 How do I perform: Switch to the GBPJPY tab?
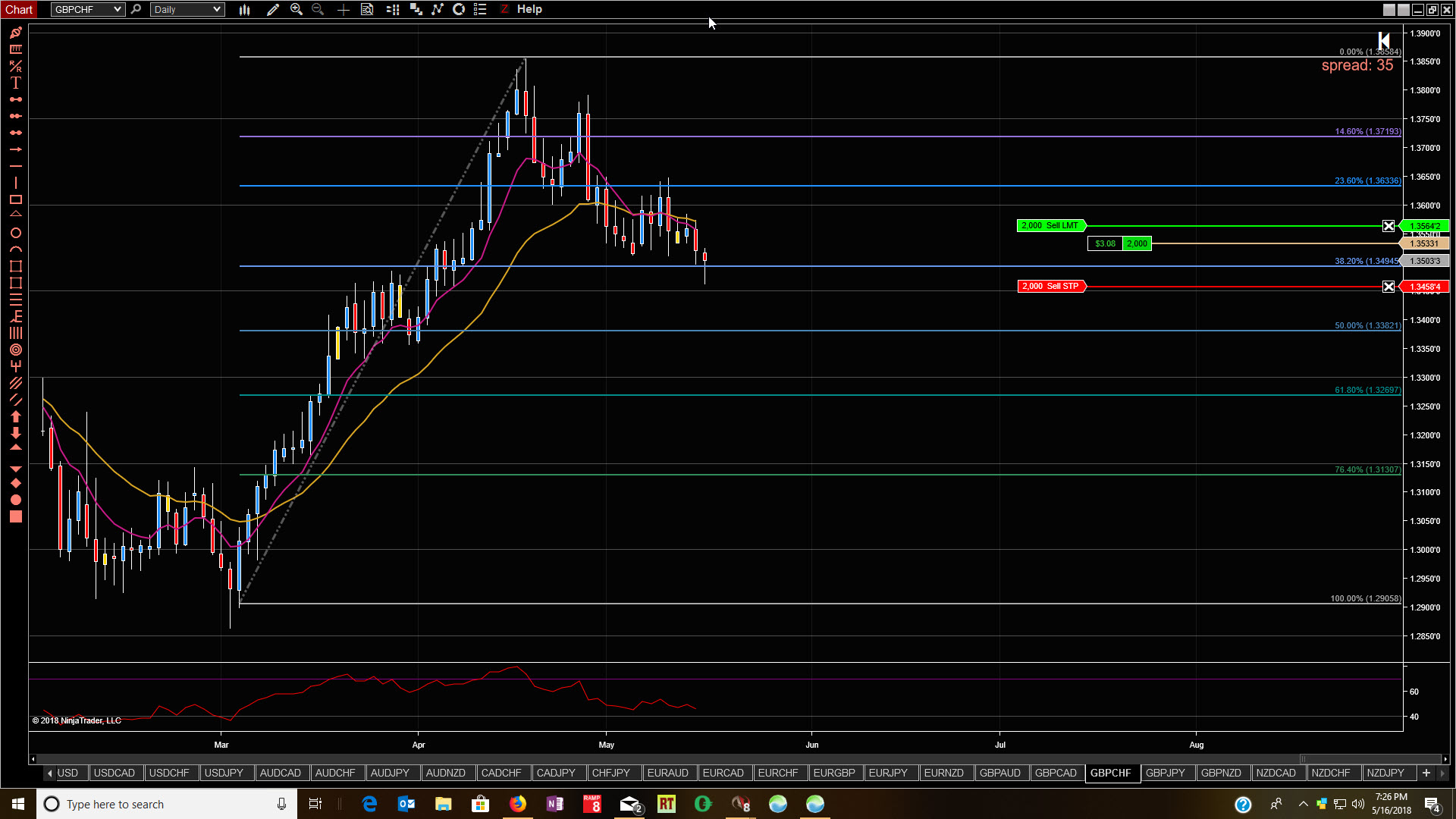click(1165, 773)
